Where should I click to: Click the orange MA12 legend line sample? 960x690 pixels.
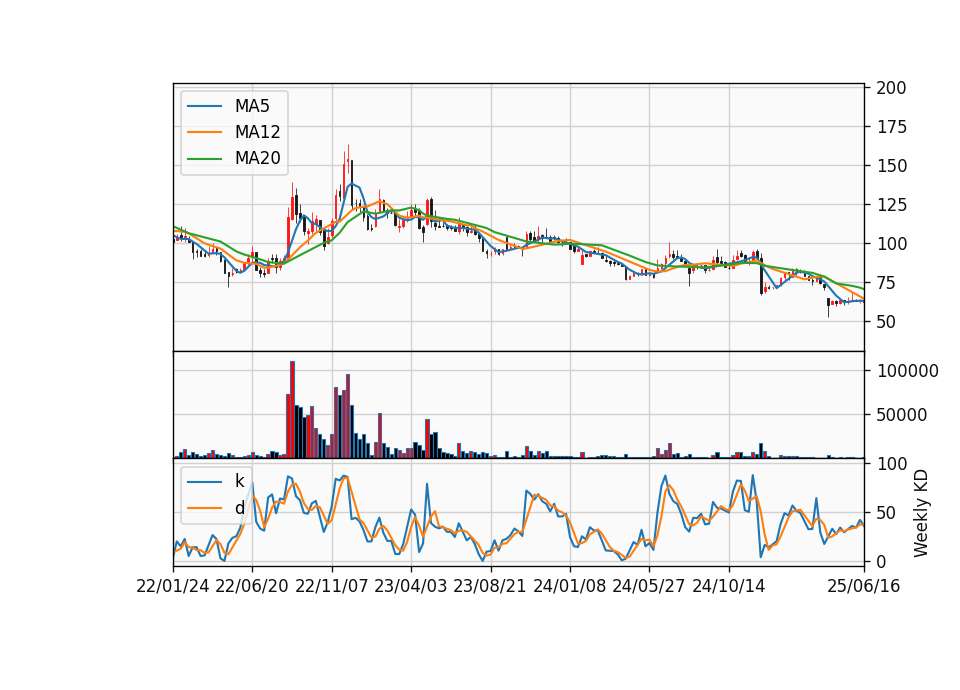point(204,132)
